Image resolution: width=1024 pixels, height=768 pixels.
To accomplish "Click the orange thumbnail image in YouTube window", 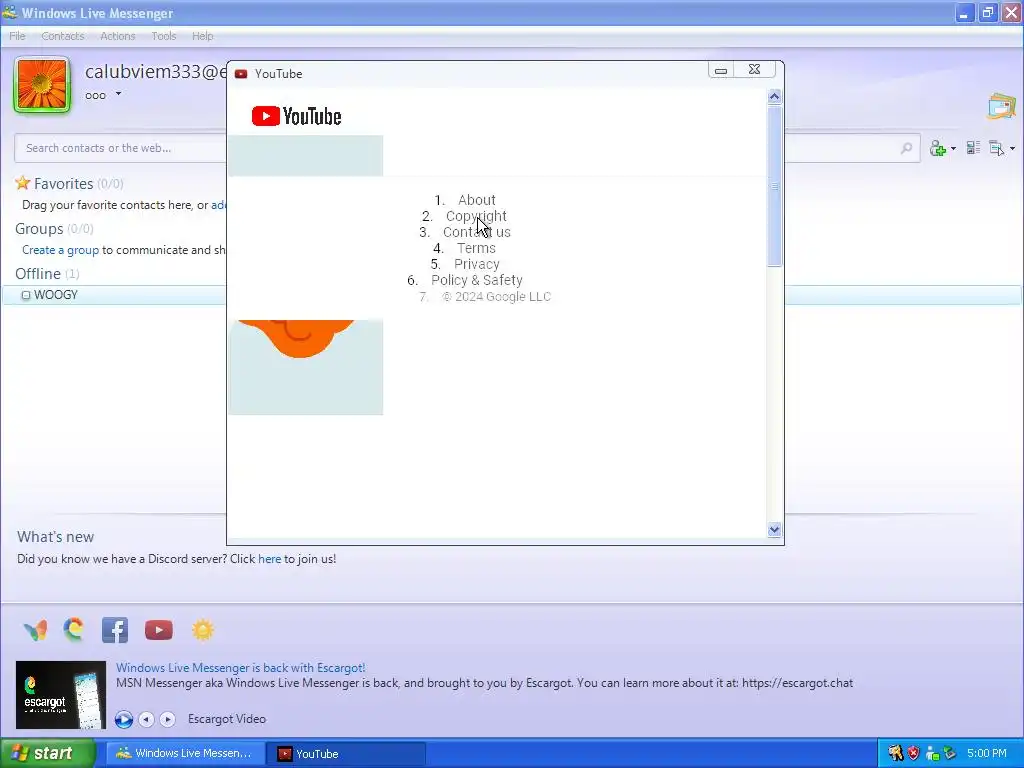I will tap(306, 367).
